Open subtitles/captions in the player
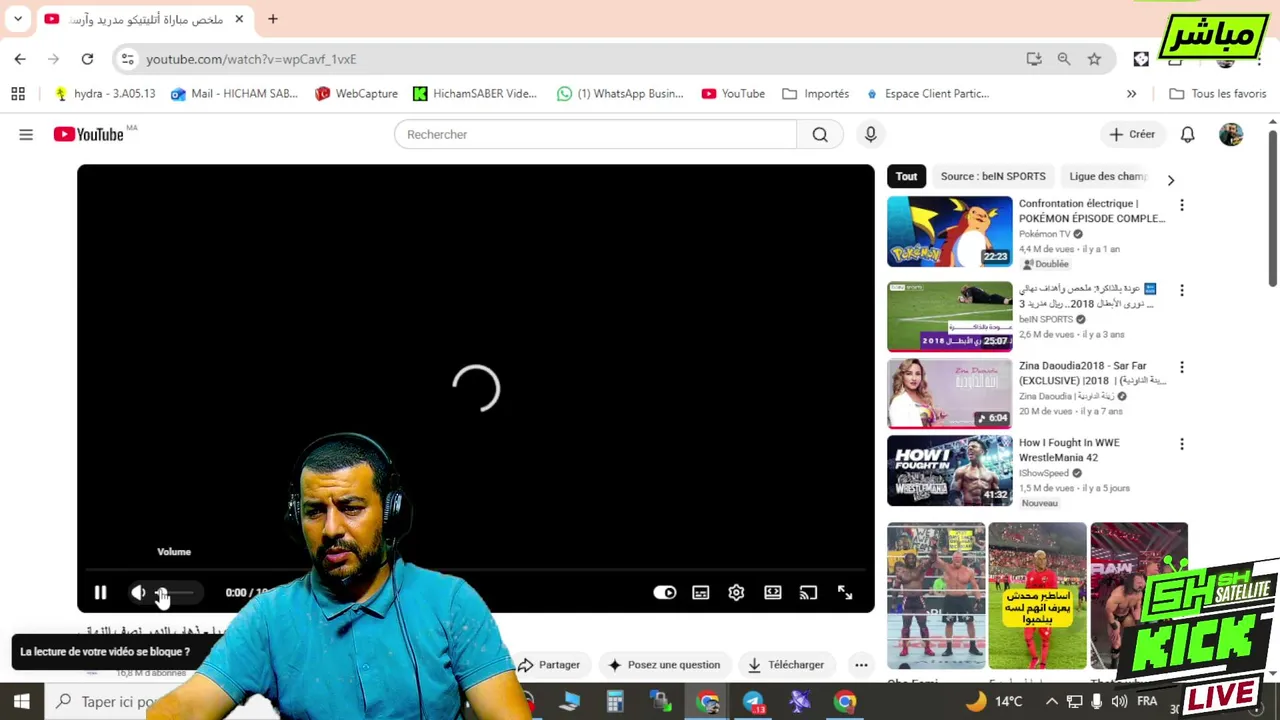This screenshot has width=1280, height=720. point(701,593)
